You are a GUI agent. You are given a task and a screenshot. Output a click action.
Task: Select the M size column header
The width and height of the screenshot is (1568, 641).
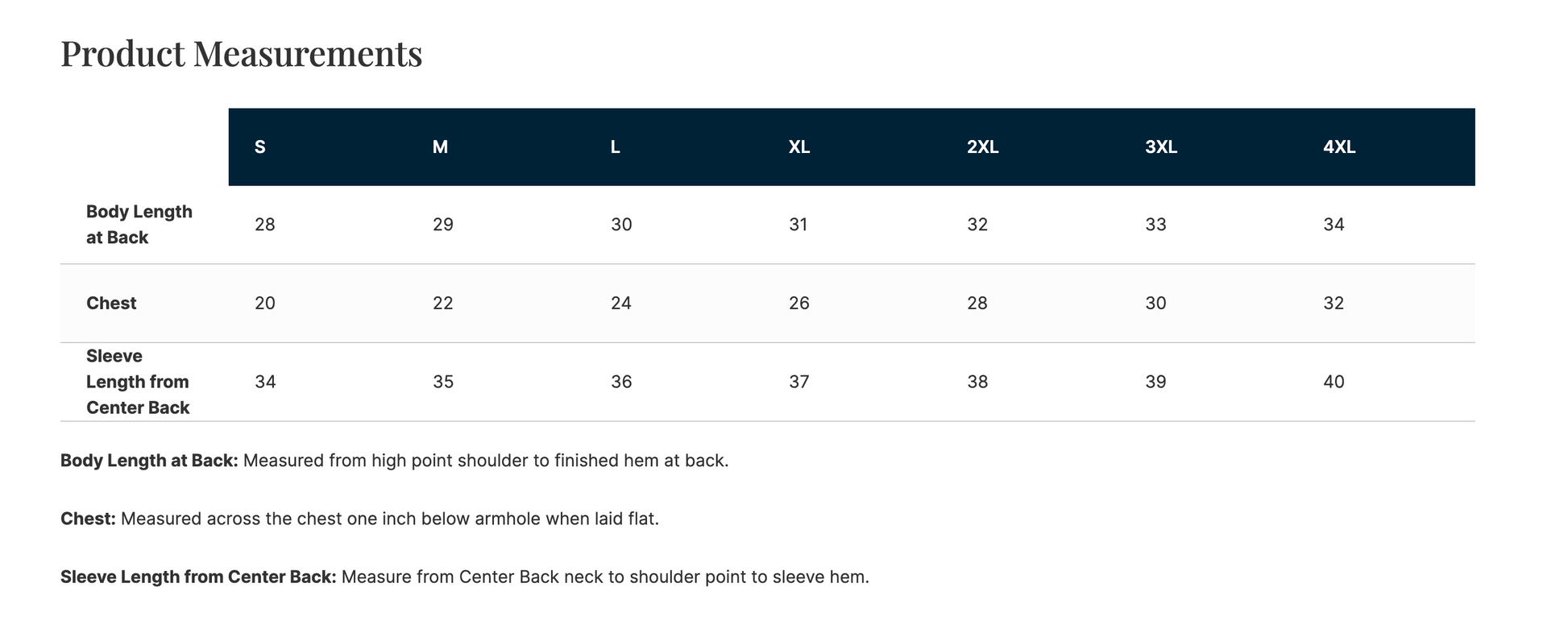click(x=440, y=147)
